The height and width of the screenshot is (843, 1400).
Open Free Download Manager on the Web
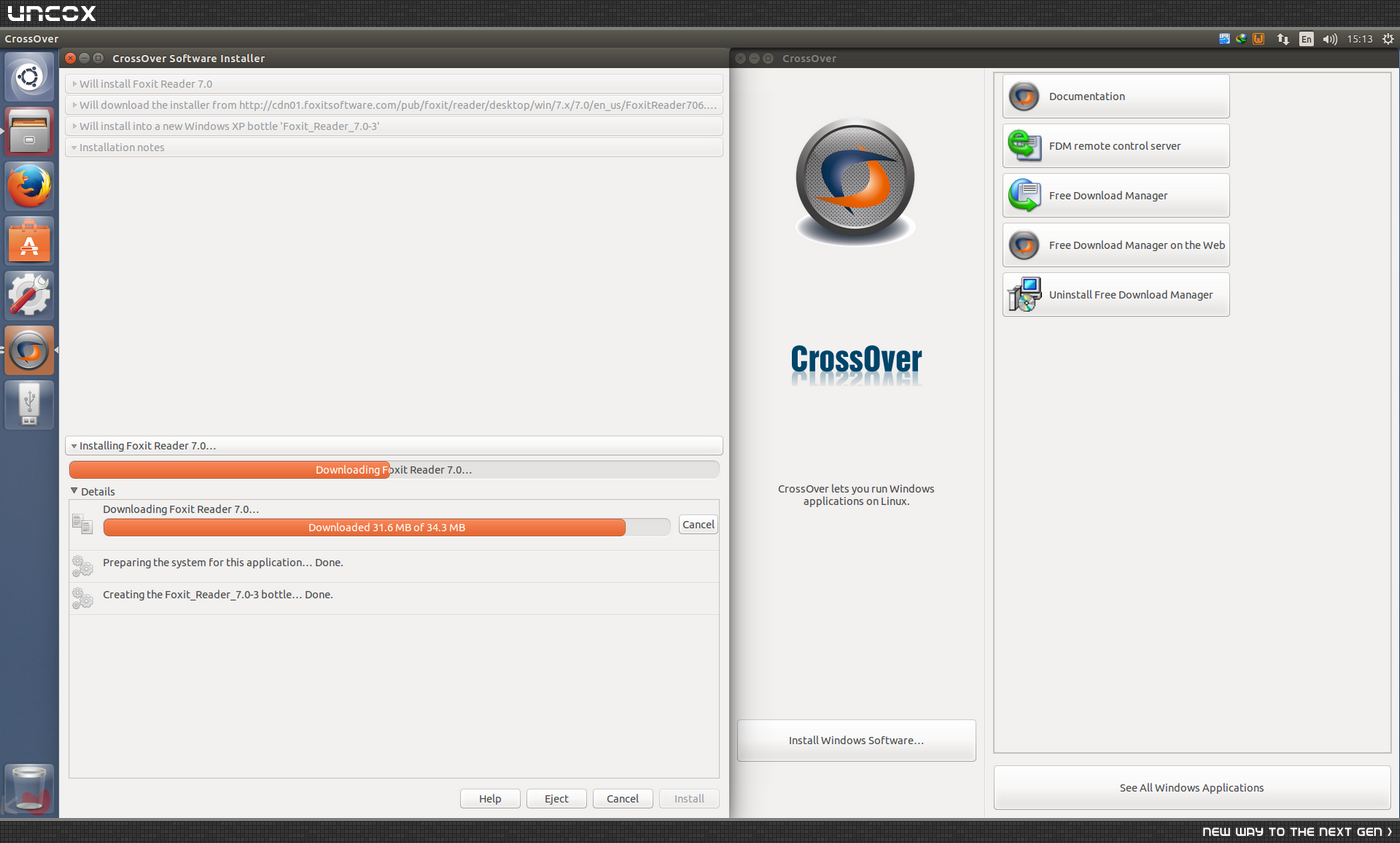[1116, 245]
